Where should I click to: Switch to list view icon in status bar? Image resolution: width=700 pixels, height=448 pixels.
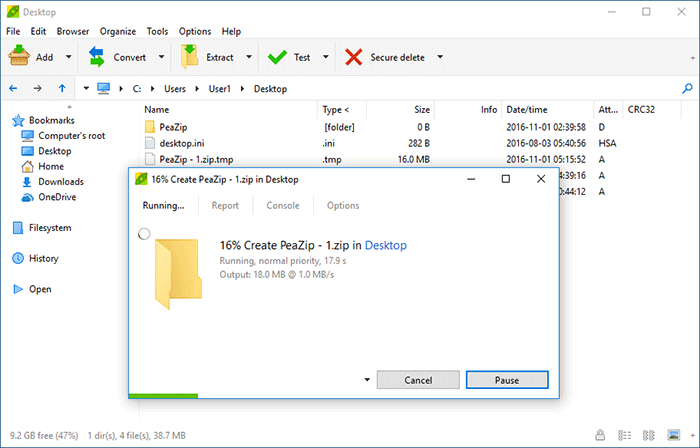point(649,435)
